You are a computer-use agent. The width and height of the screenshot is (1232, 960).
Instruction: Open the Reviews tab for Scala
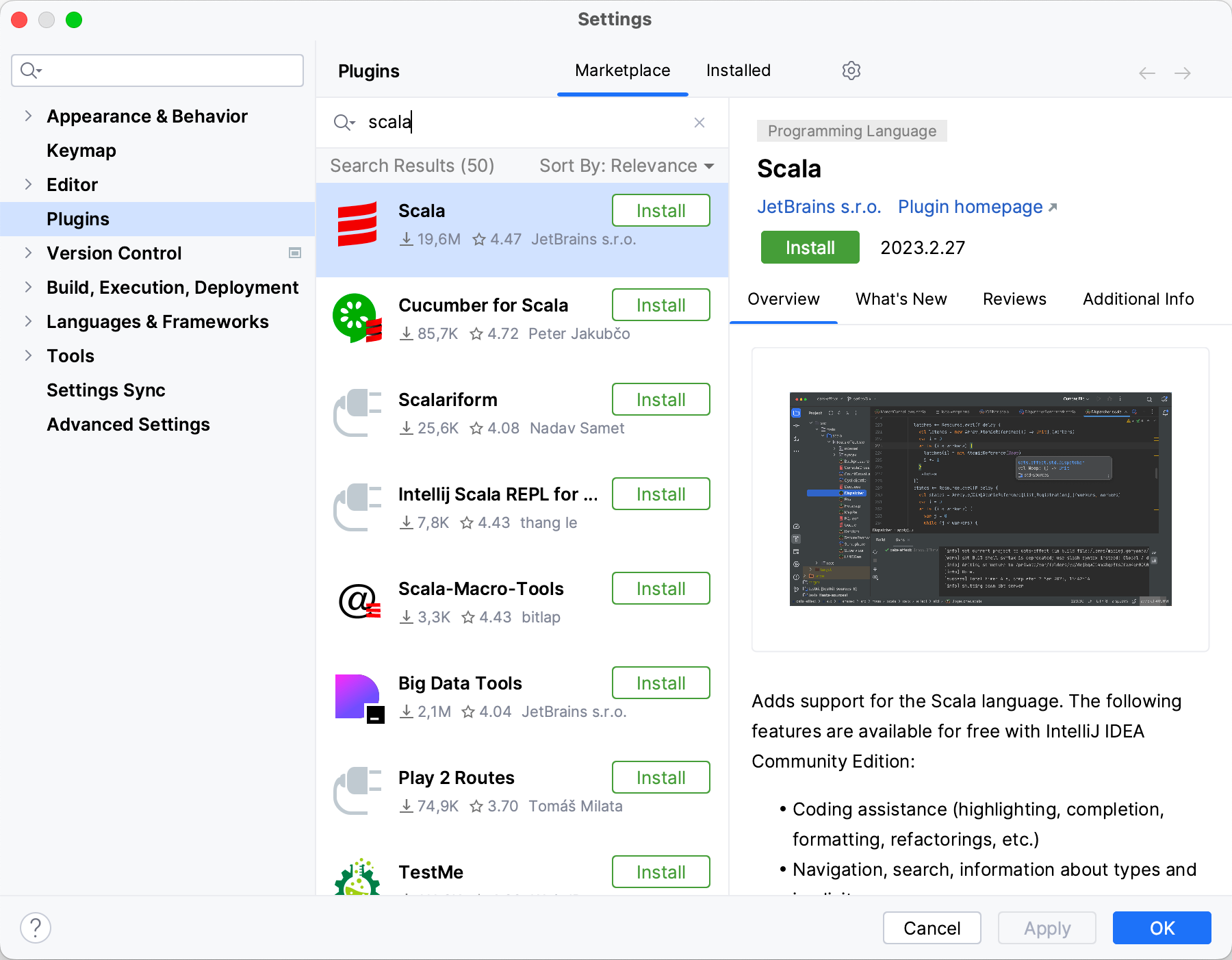(x=1014, y=299)
